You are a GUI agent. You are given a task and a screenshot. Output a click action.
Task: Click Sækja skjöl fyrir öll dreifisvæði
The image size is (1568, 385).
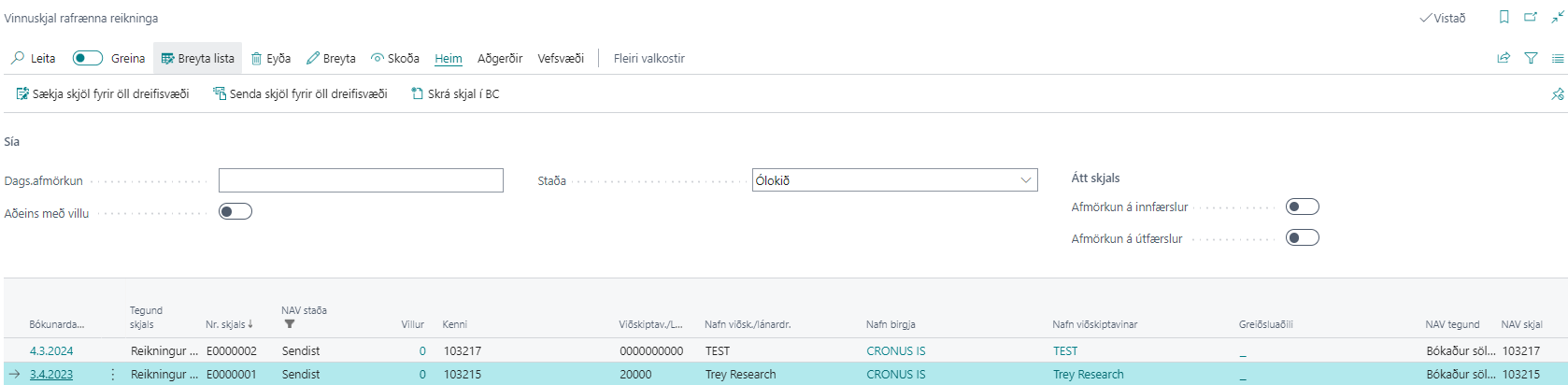point(103,93)
